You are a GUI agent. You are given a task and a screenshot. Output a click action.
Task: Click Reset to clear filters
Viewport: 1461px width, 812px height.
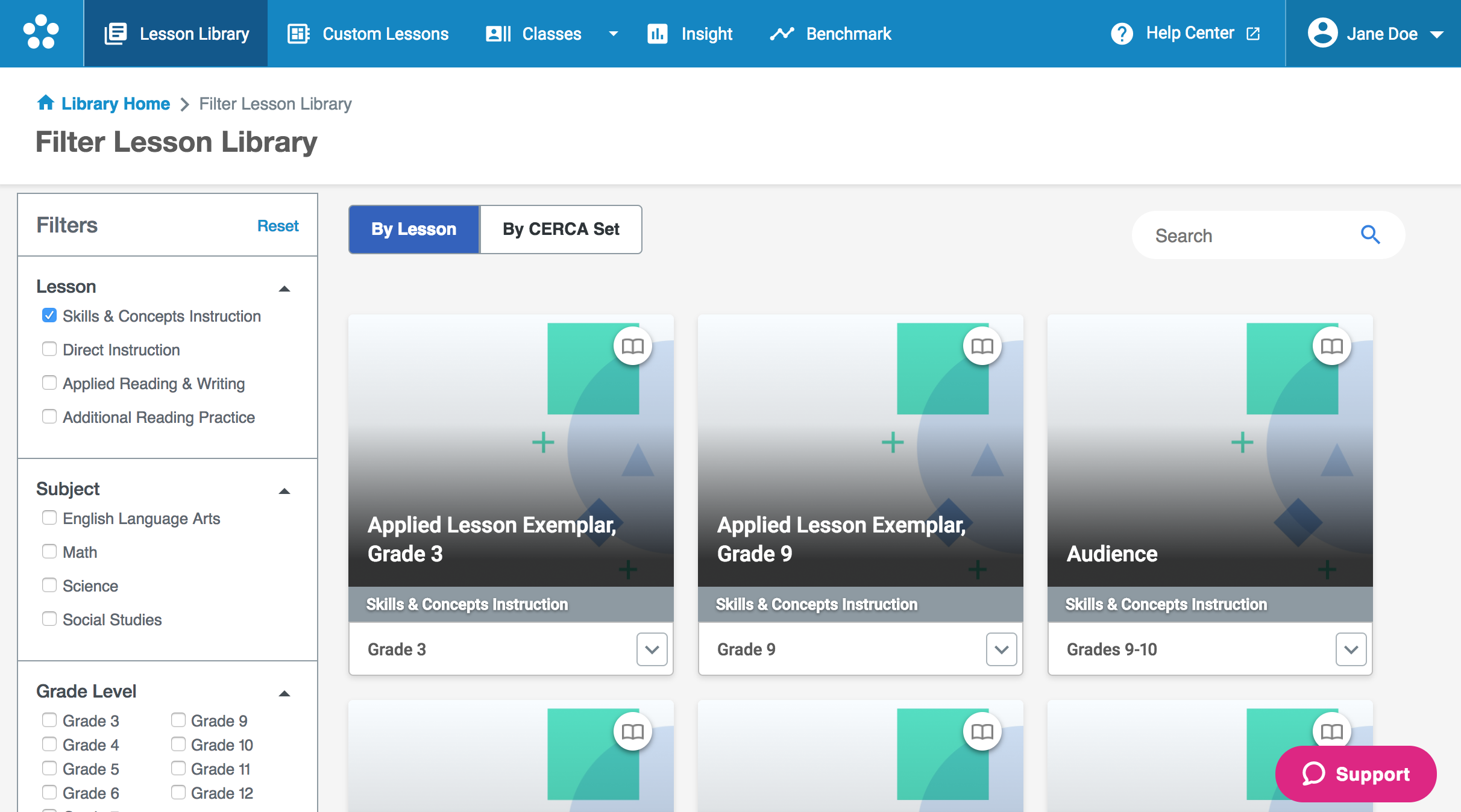(x=278, y=226)
